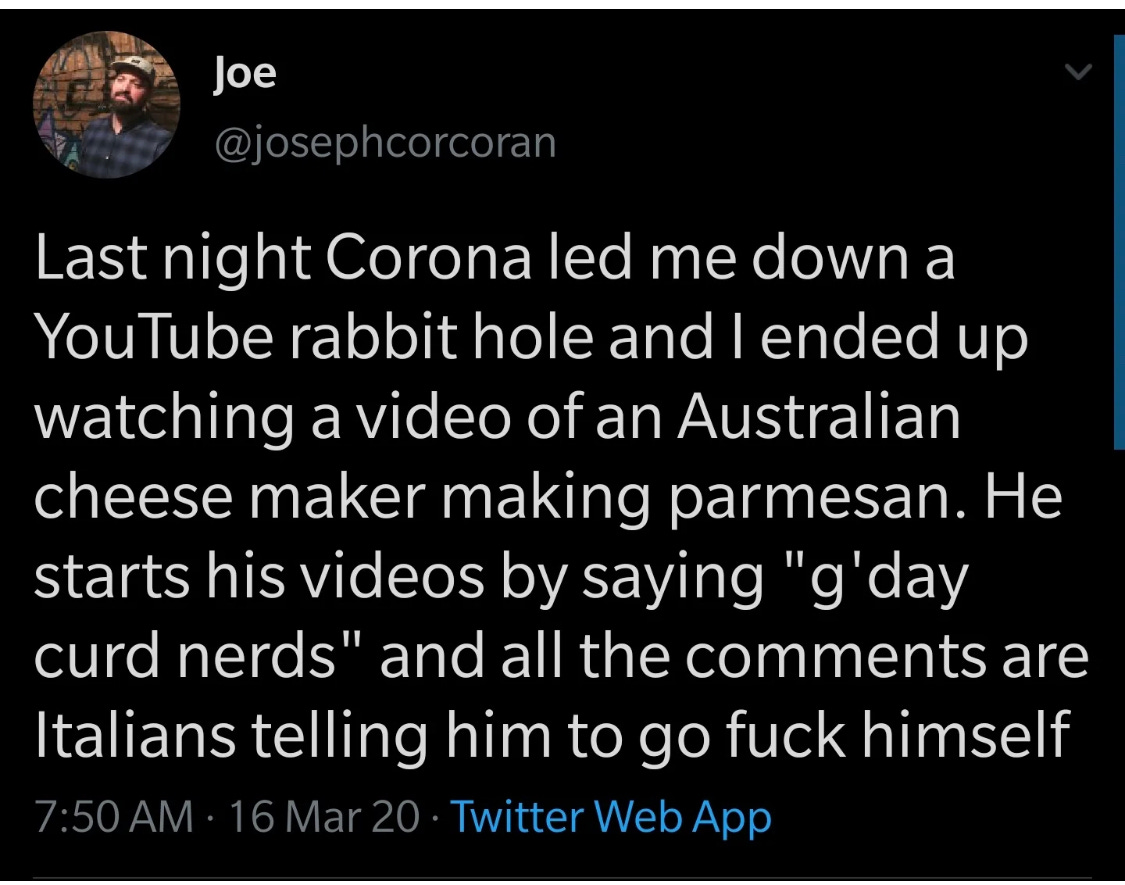
Task: Click the word comments in the tweet
Action: tap(835, 657)
